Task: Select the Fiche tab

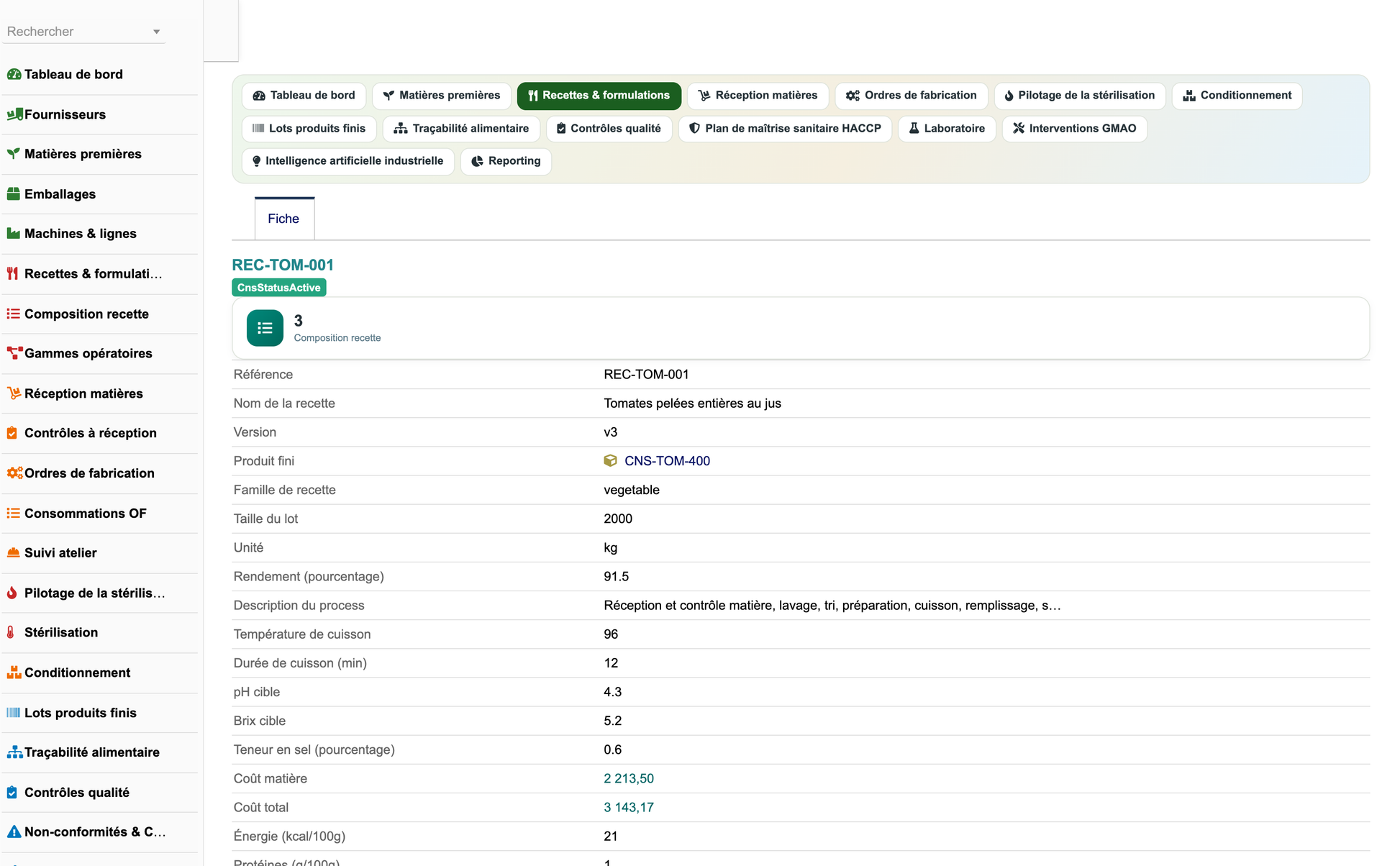Action: (284, 219)
